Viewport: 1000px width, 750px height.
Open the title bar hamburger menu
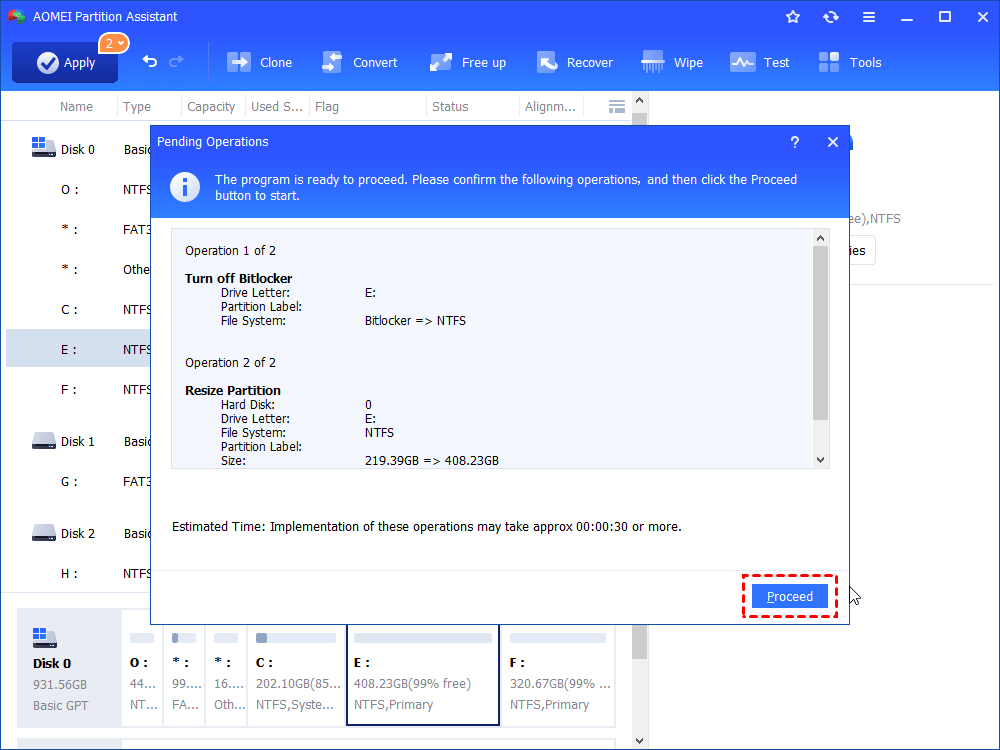[869, 17]
